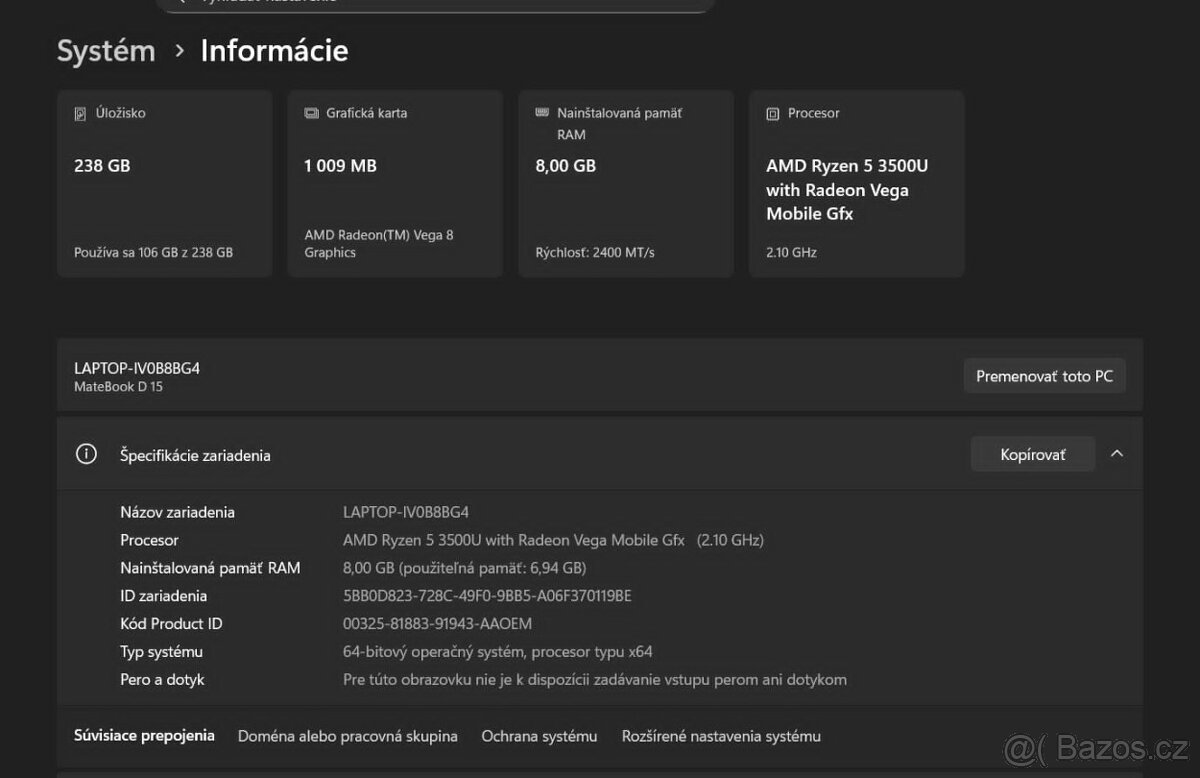Open Ochrana systému settings

[539, 735]
